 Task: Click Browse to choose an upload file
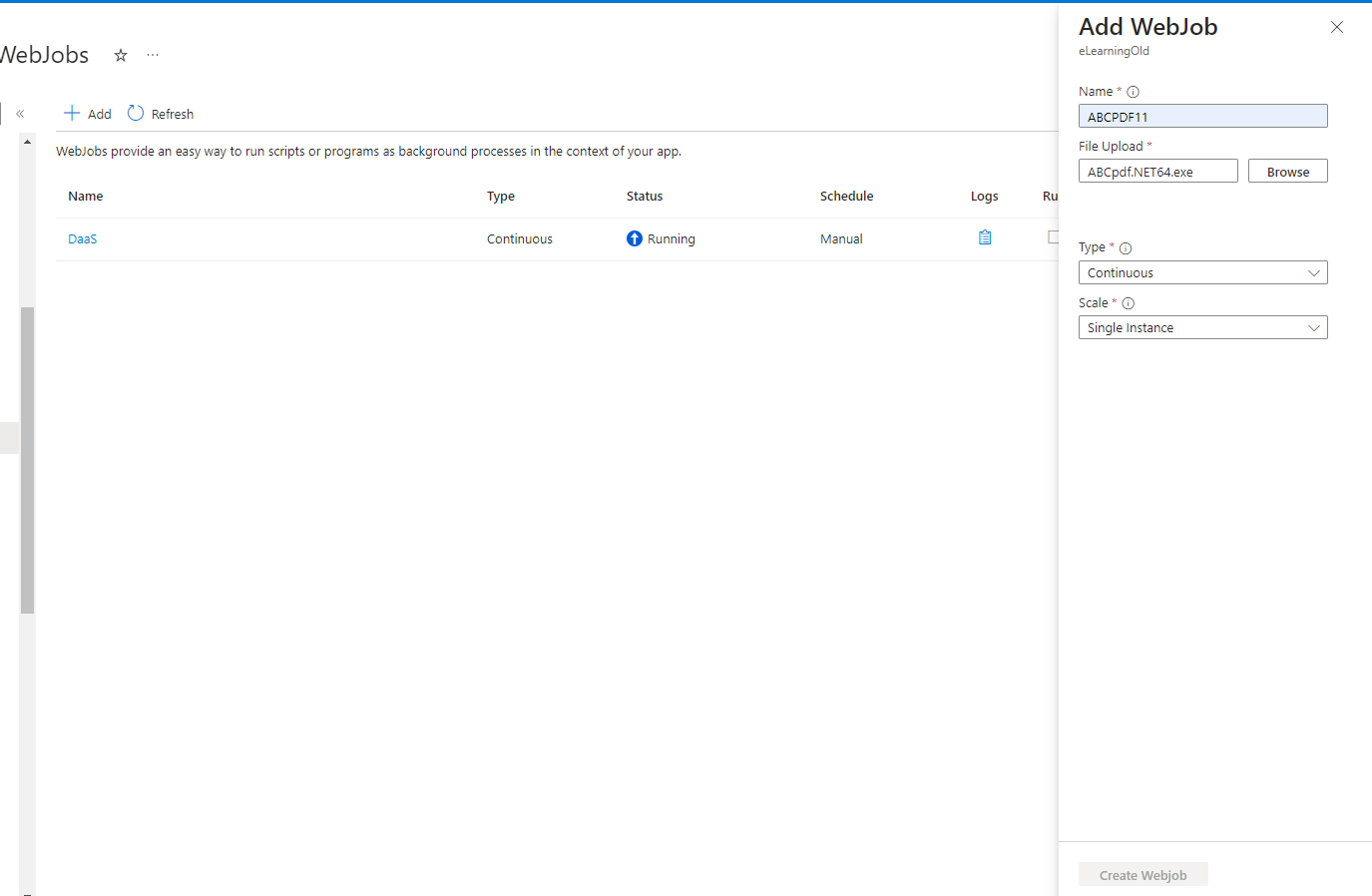[1287, 170]
